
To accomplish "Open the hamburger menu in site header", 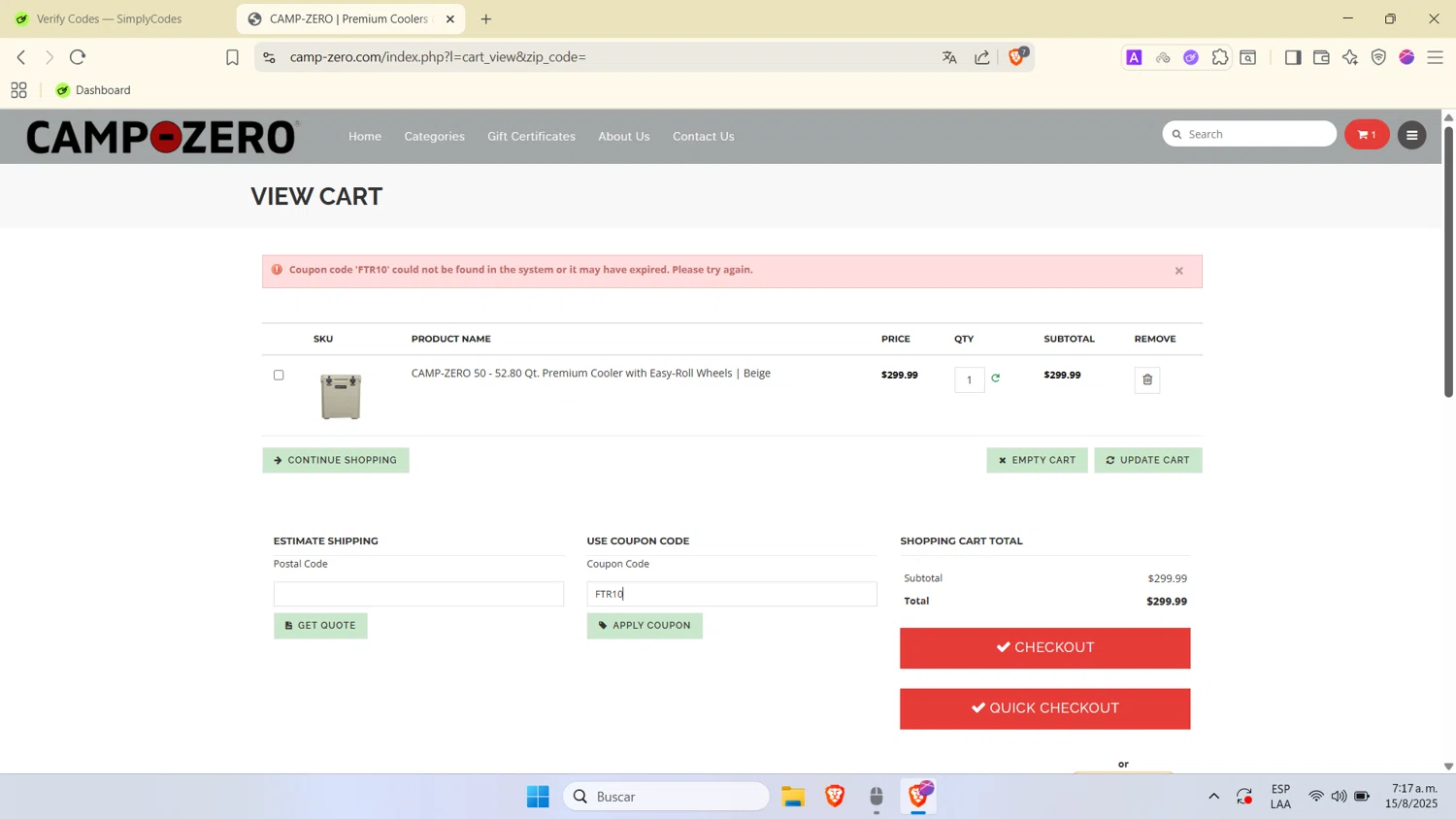I will point(1412,136).
